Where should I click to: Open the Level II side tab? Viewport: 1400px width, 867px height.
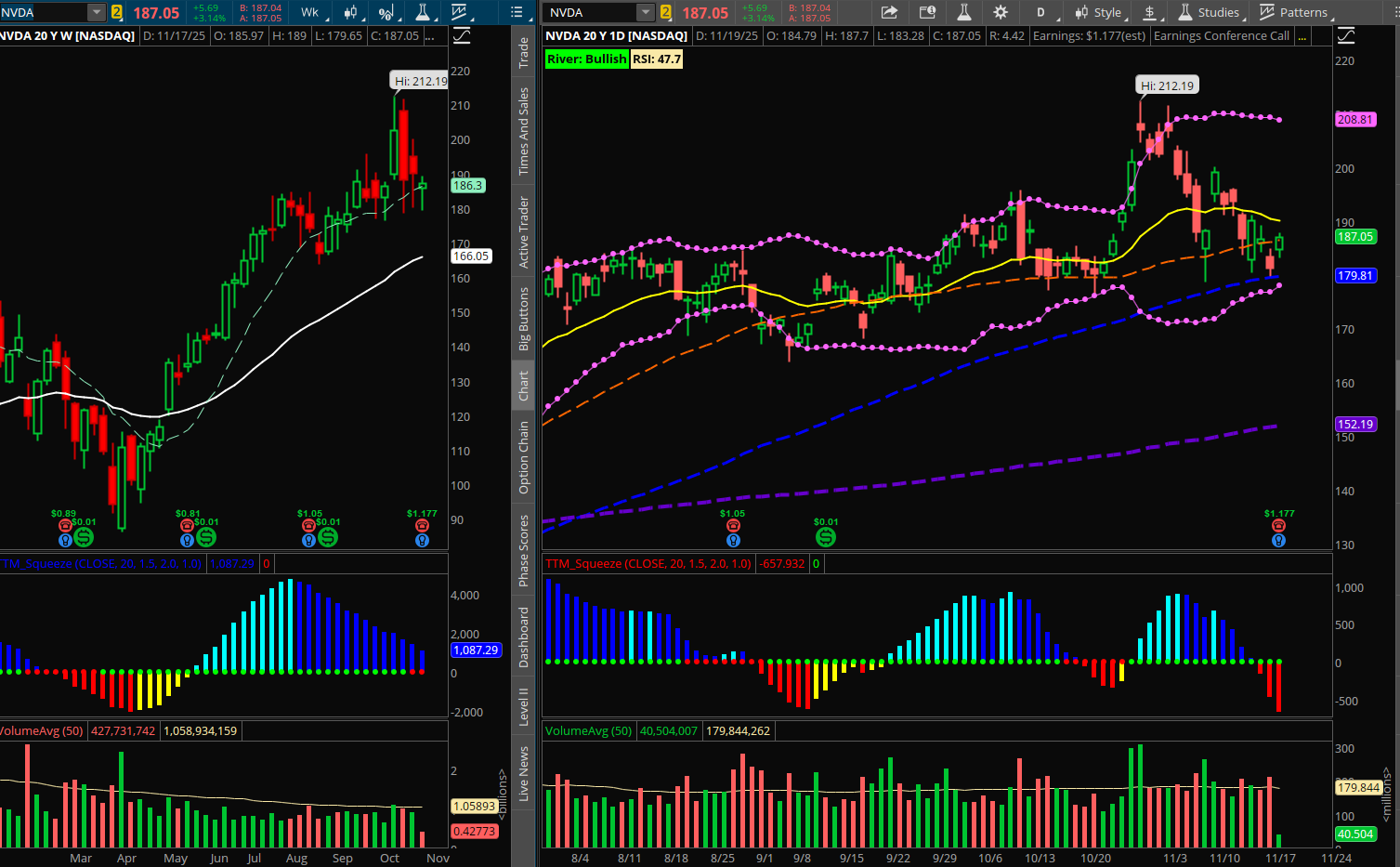[x=524, y=707]
